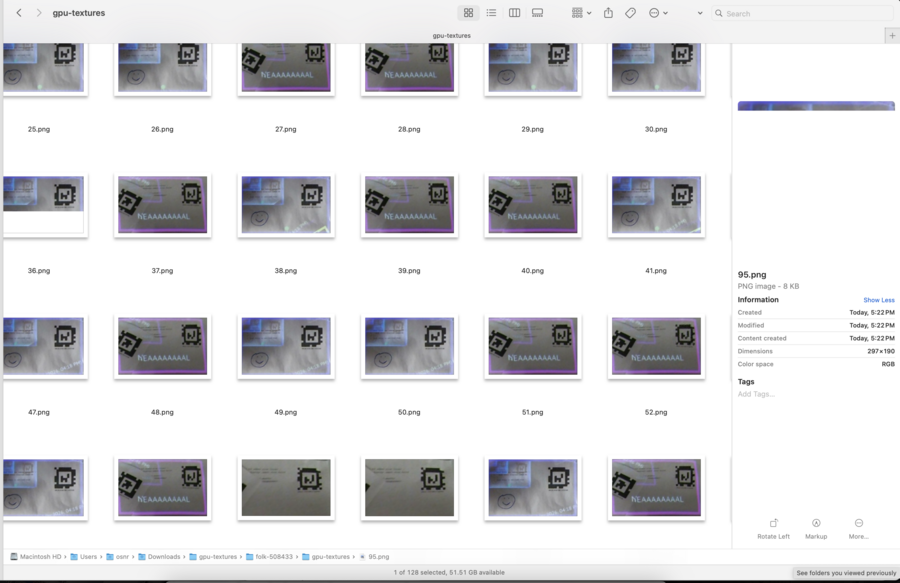This screenshot has width=900, height=583.
Task: Go forward with the right chevron
Action: 38,13
